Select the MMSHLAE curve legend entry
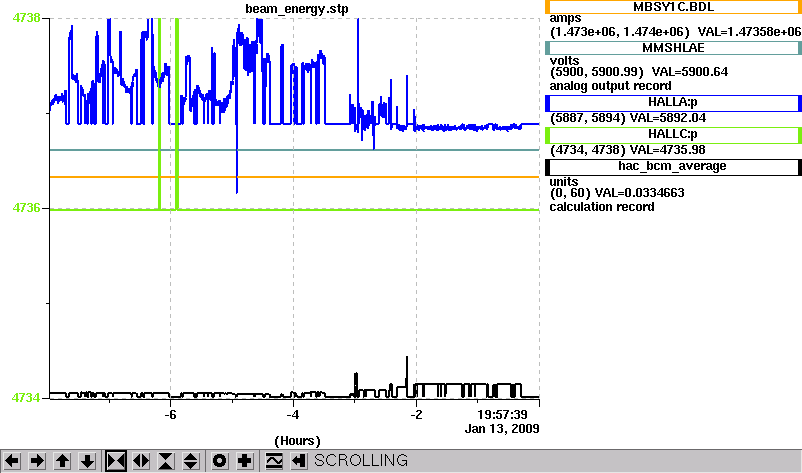The height and width of the screenshot is (473, 802). (673, 48)
